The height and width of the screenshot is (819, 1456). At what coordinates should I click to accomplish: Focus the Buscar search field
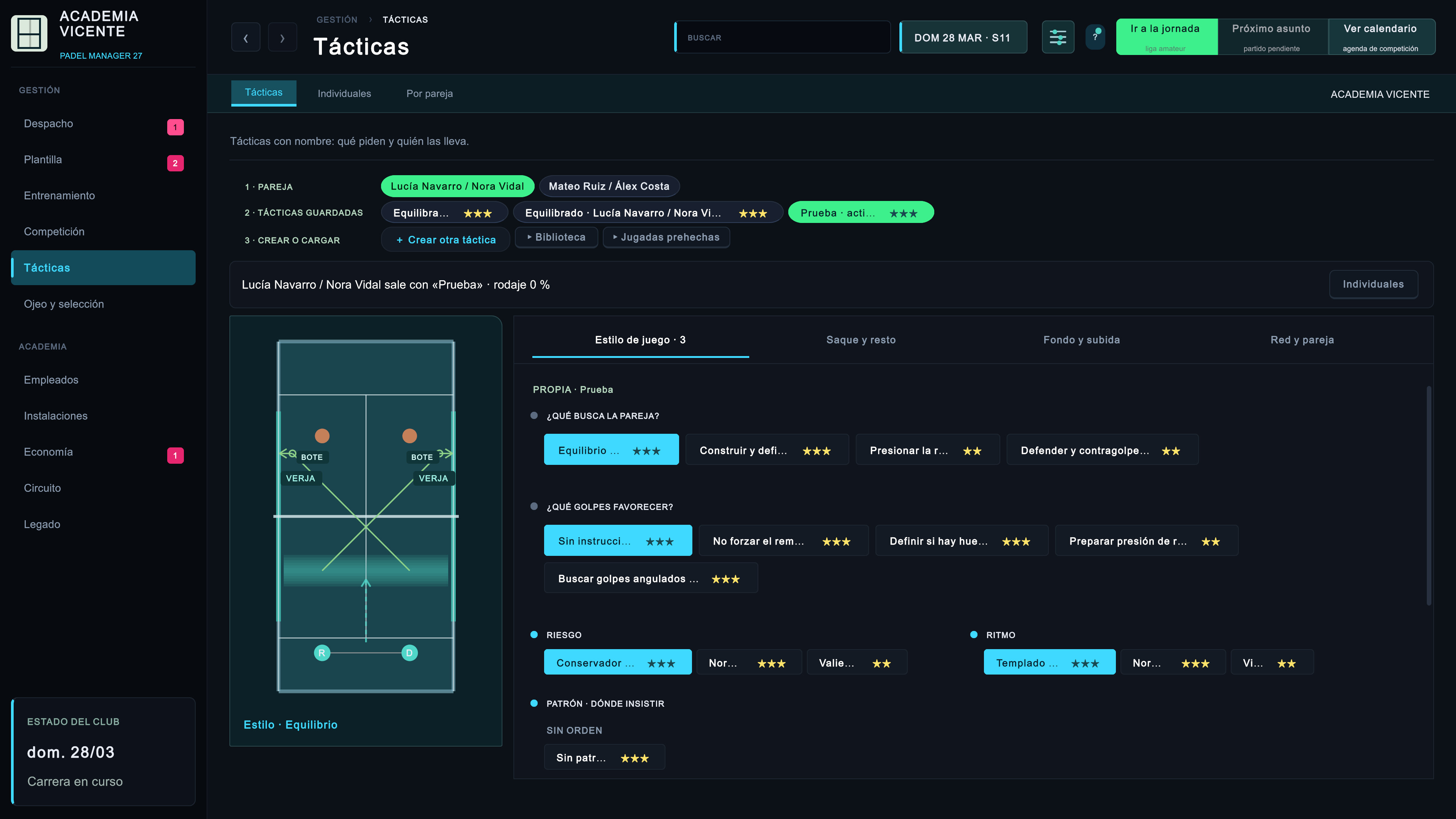click(782, 37)
